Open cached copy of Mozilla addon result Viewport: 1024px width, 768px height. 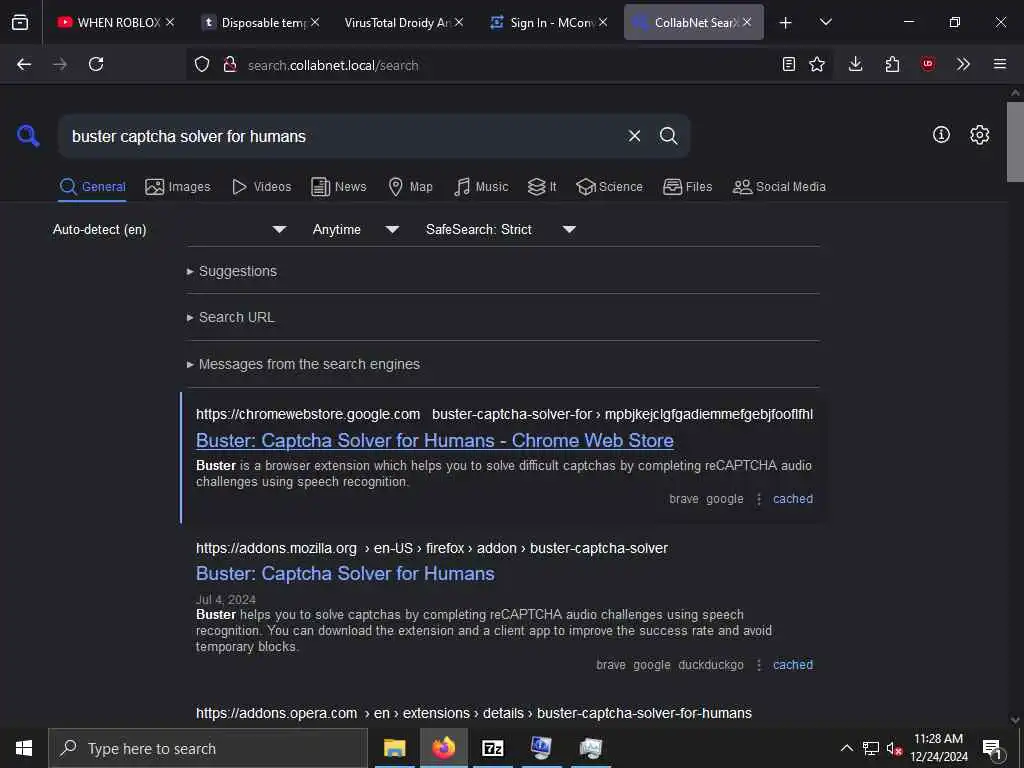pyautogui.click(x=793, y=665)
